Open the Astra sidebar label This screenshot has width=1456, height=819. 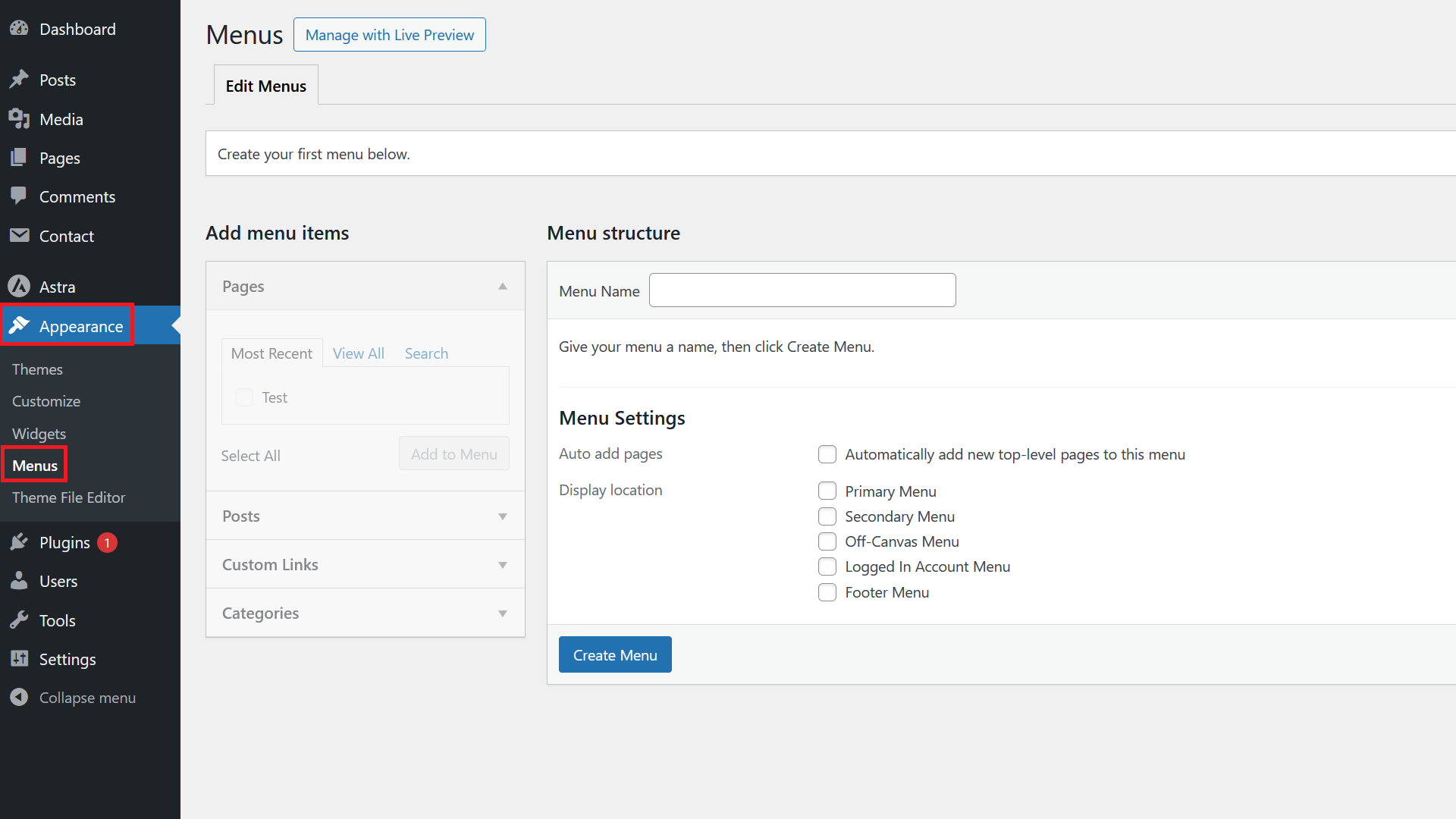57,287
